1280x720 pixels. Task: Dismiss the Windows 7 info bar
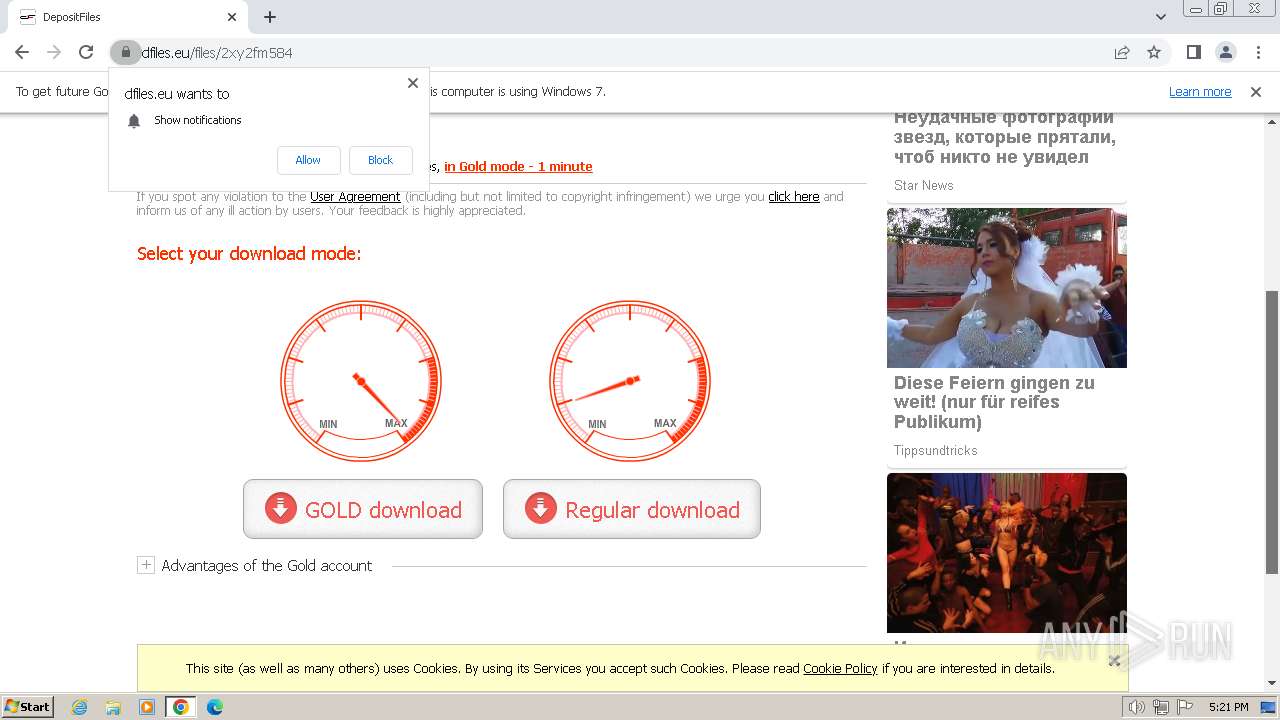(x=1256, y=91)
